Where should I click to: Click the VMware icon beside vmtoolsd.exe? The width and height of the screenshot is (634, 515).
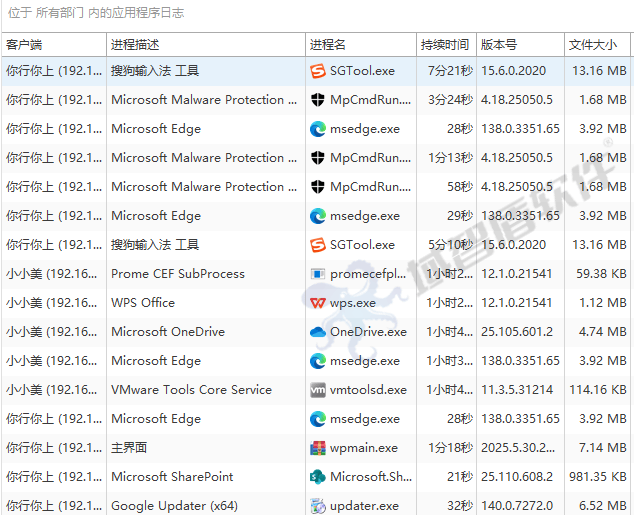[318, 390]
